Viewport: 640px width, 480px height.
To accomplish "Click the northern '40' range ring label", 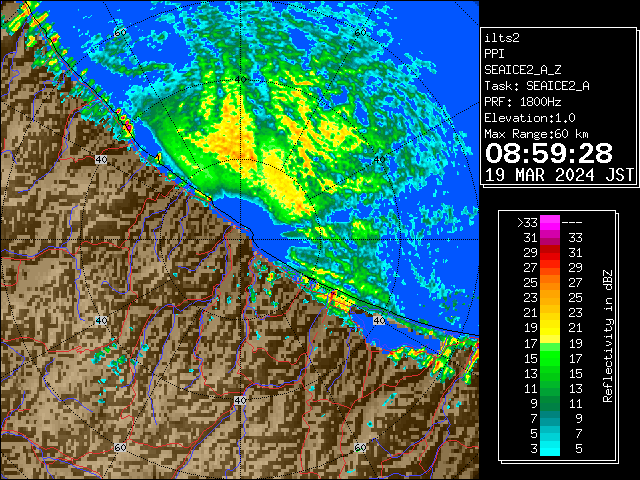I will tap(240, 79).
